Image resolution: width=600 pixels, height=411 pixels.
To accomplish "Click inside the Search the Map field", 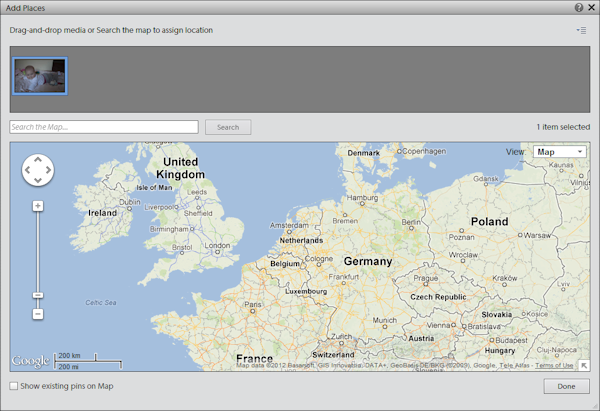I will 104,127.
